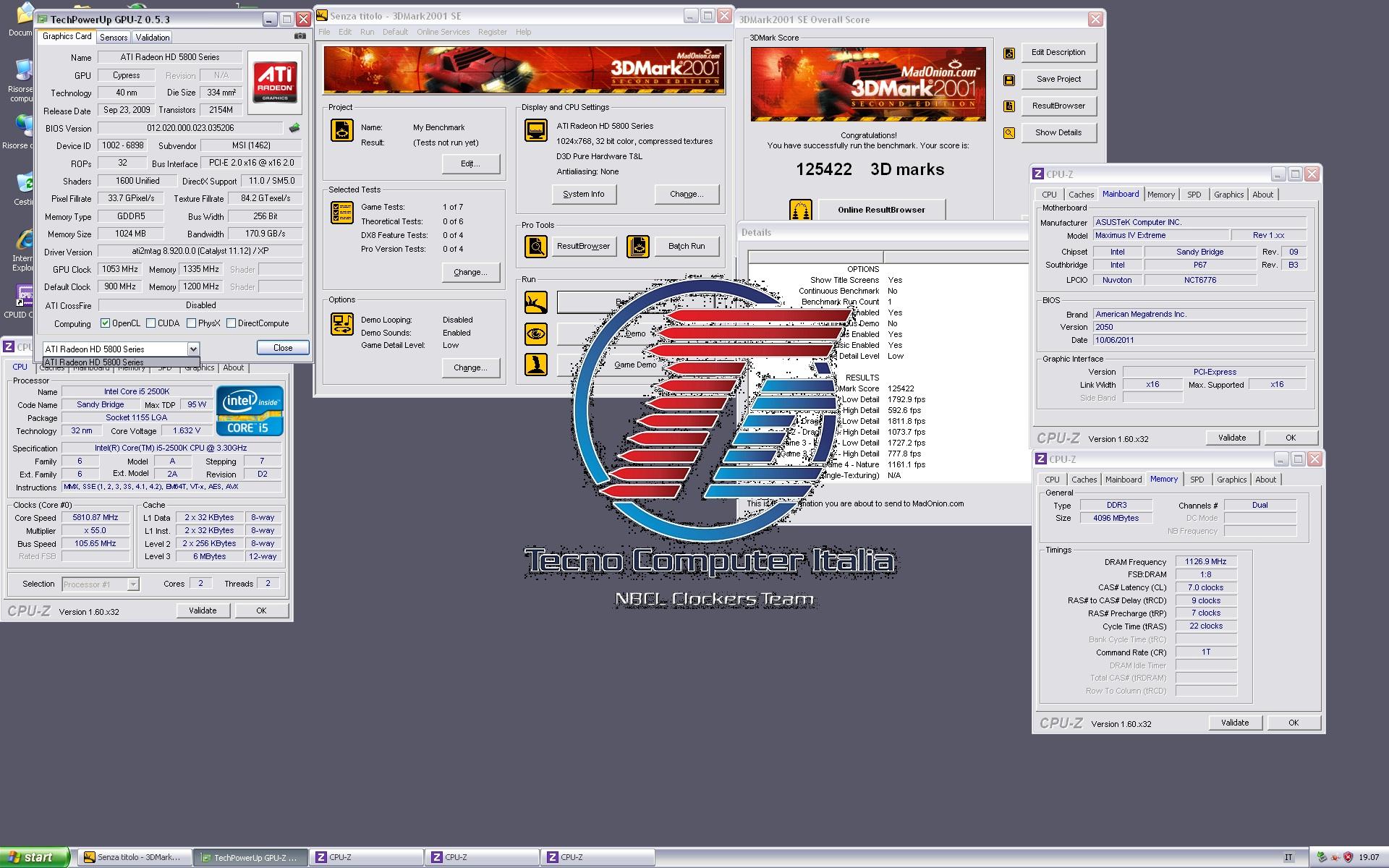
Task: Click Validate in the CPU tab CPU-Z window
Action: coord(203,610)
